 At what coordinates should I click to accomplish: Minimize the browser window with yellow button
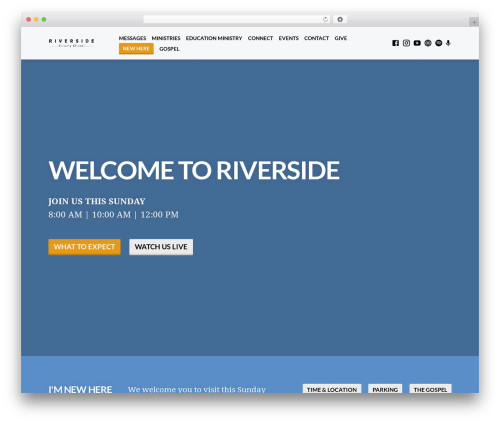[x=36, y=20]
